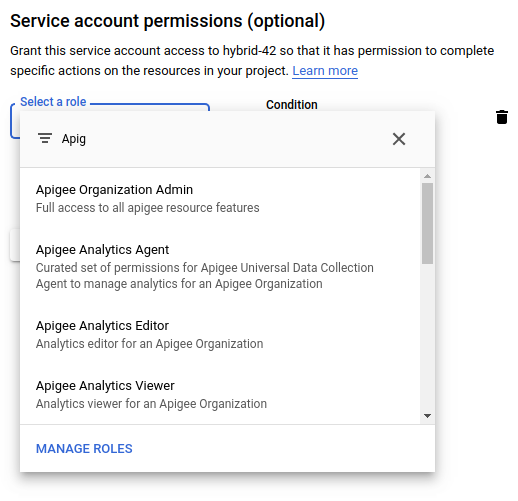The width and height of the screenshot is (518, 501).
Task: Click the scrollbar up arrow
Action: pos(427,176)
